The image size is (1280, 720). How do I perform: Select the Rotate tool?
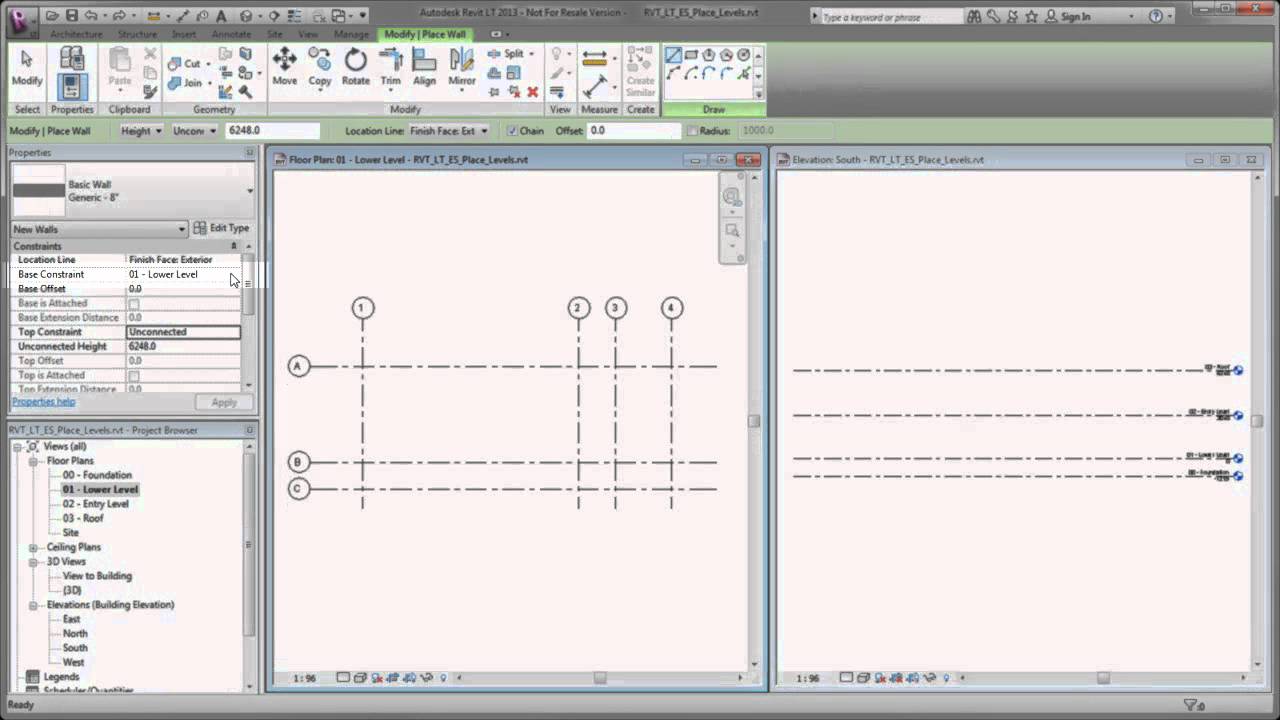(356, 68)
